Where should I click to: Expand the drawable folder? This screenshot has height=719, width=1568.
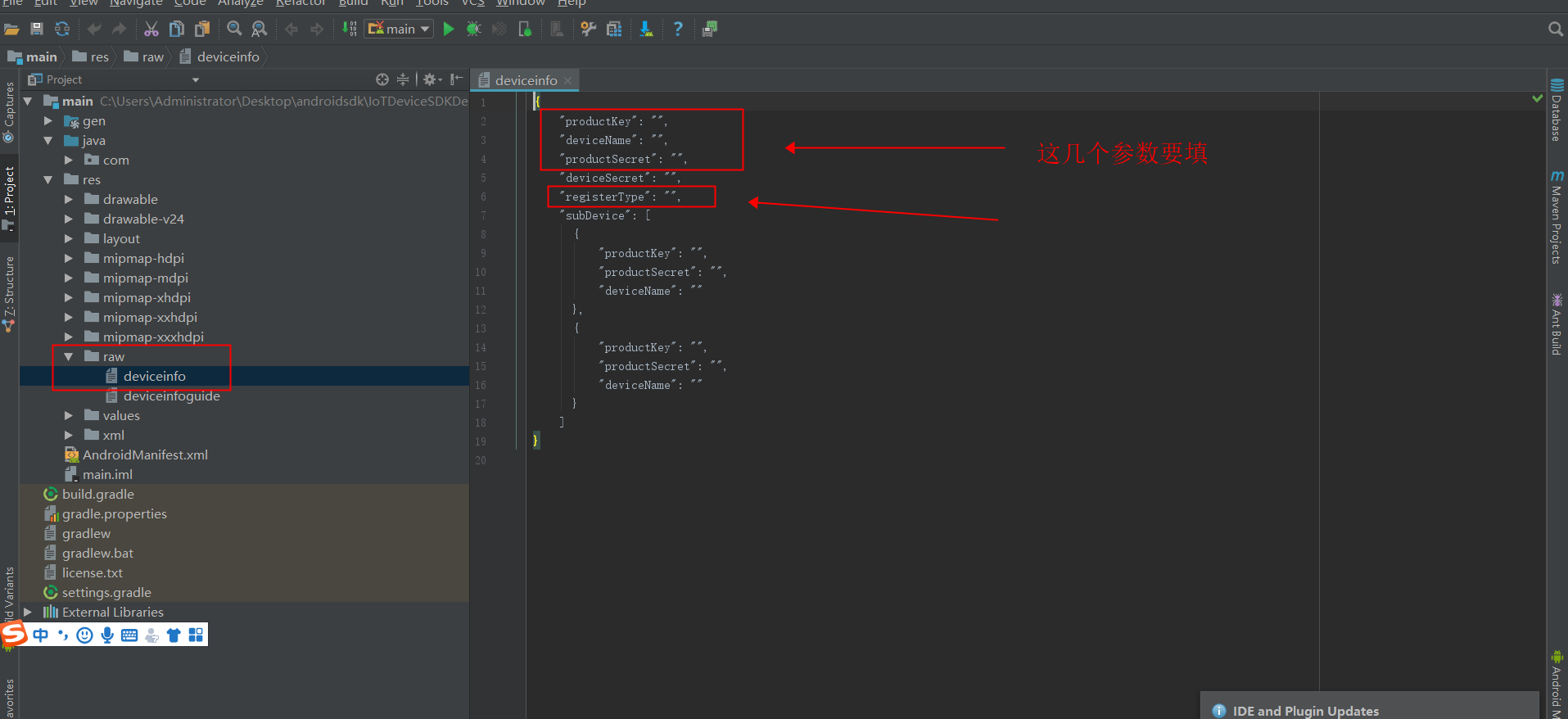(69, 200)
